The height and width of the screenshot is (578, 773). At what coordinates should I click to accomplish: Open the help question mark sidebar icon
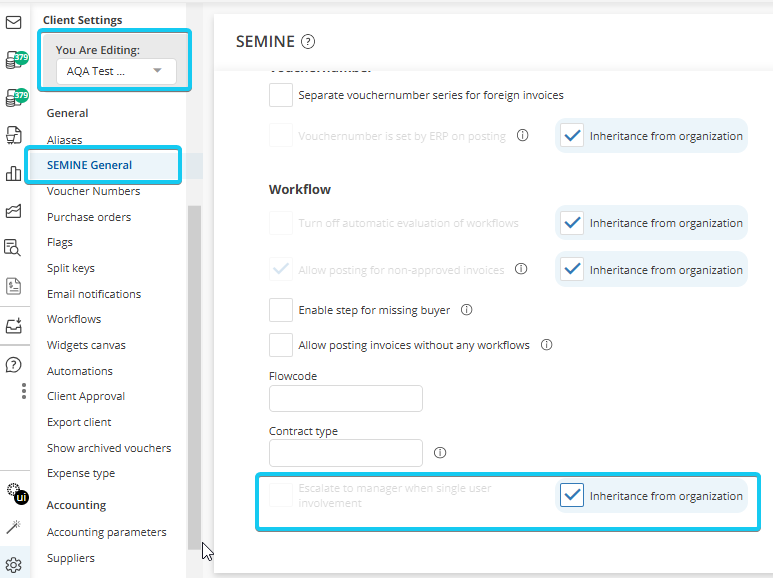tap(13, 365)
